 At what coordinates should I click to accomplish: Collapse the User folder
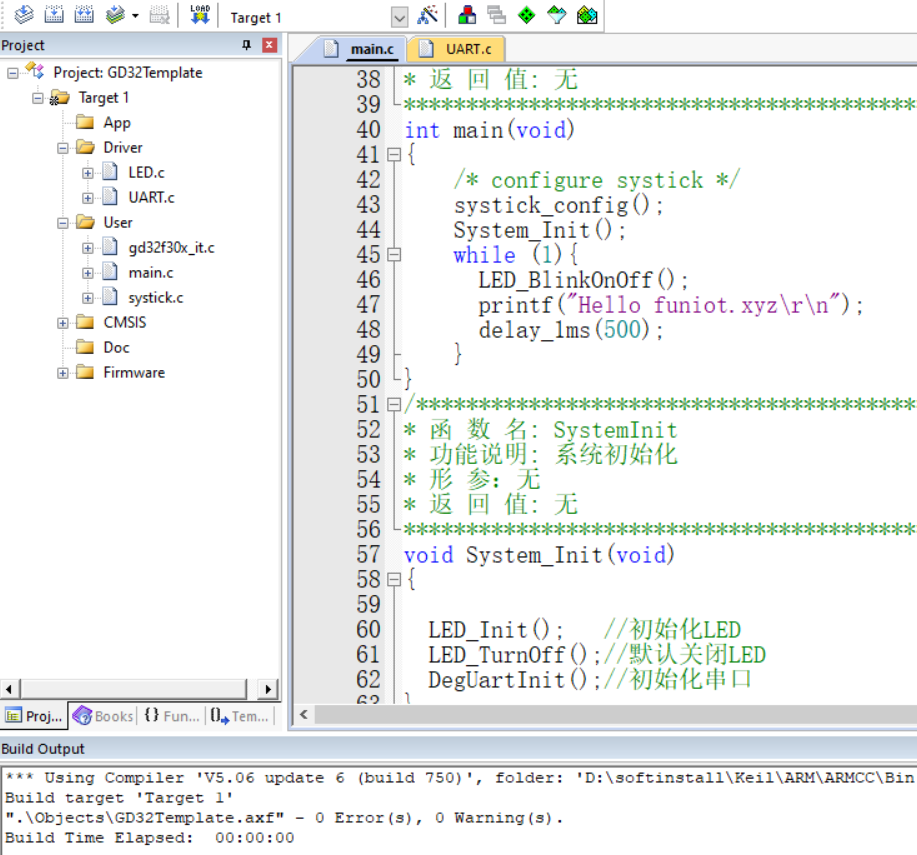coord(63,223)
